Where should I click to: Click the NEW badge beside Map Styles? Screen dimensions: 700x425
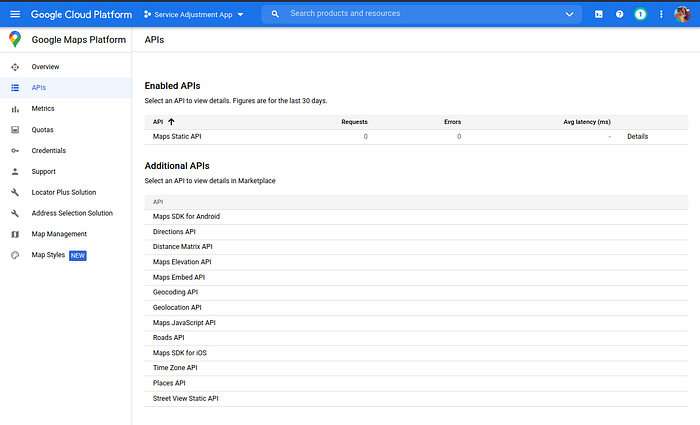click(78, 256)
